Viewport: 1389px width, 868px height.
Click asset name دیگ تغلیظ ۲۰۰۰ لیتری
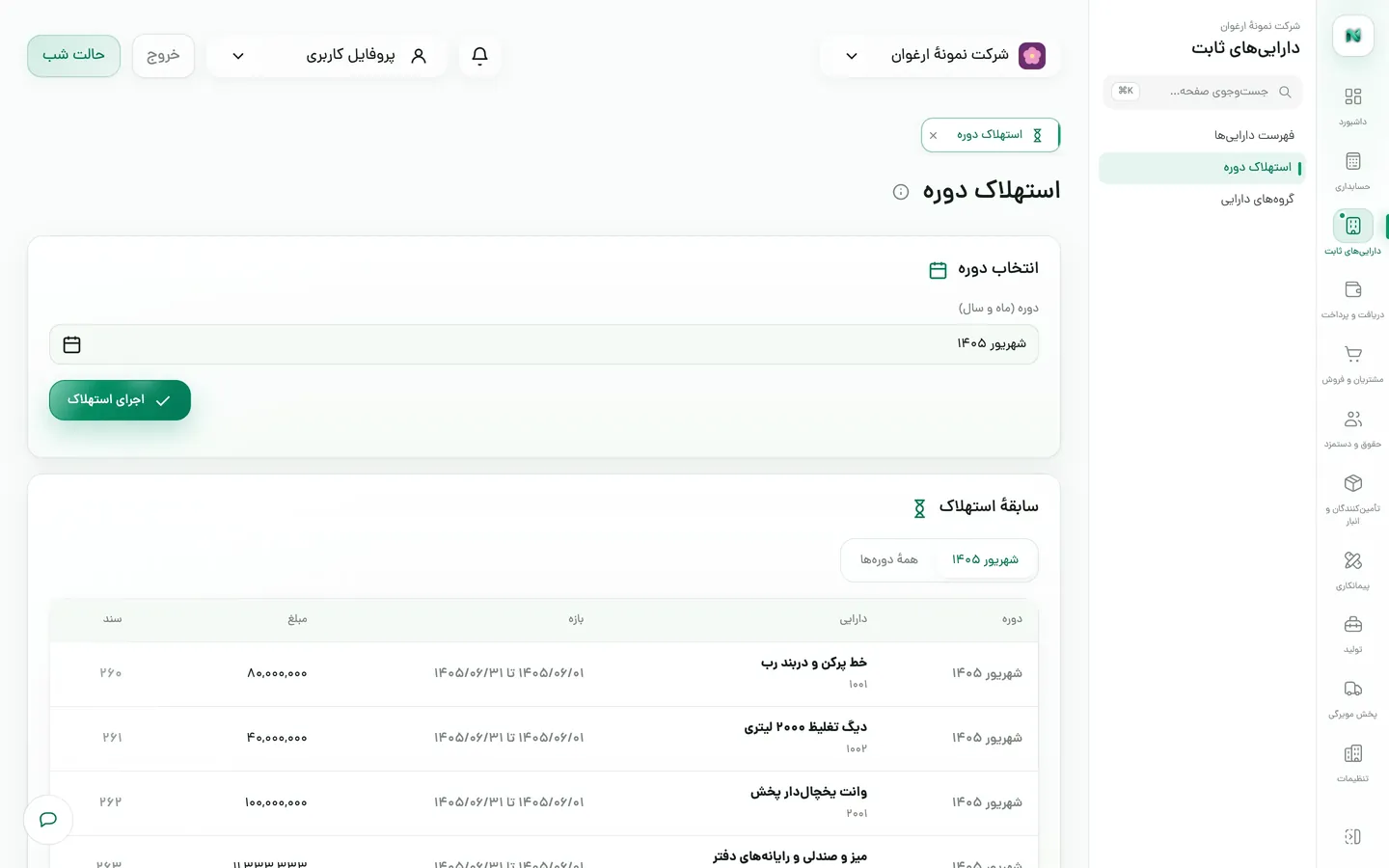[805, 727]
